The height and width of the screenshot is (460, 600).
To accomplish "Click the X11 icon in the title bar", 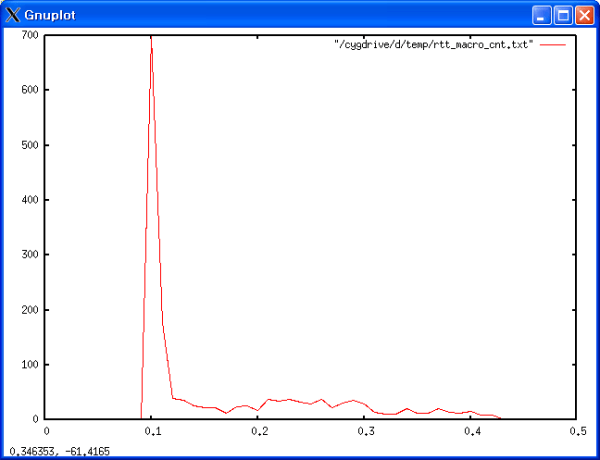I will click(x=13, y=15).
